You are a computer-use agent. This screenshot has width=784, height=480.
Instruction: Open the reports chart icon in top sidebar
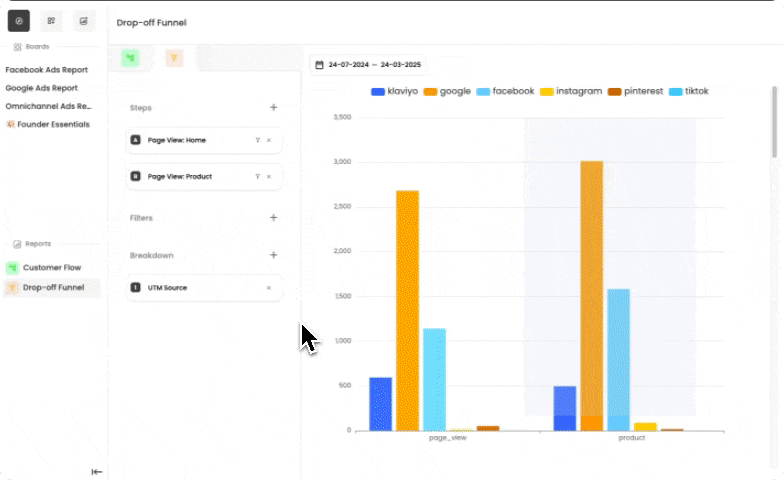click(x=84, y=21)
